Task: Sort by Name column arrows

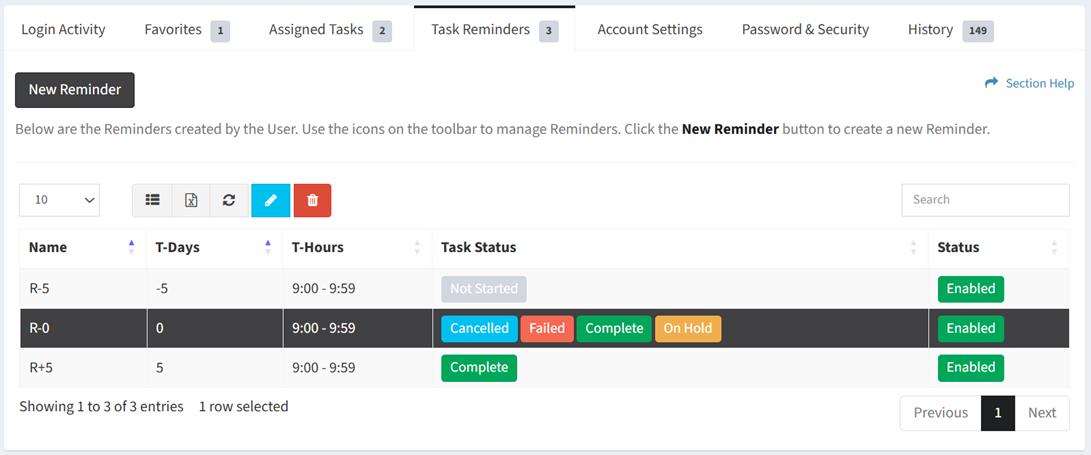Action: [132, 248]
